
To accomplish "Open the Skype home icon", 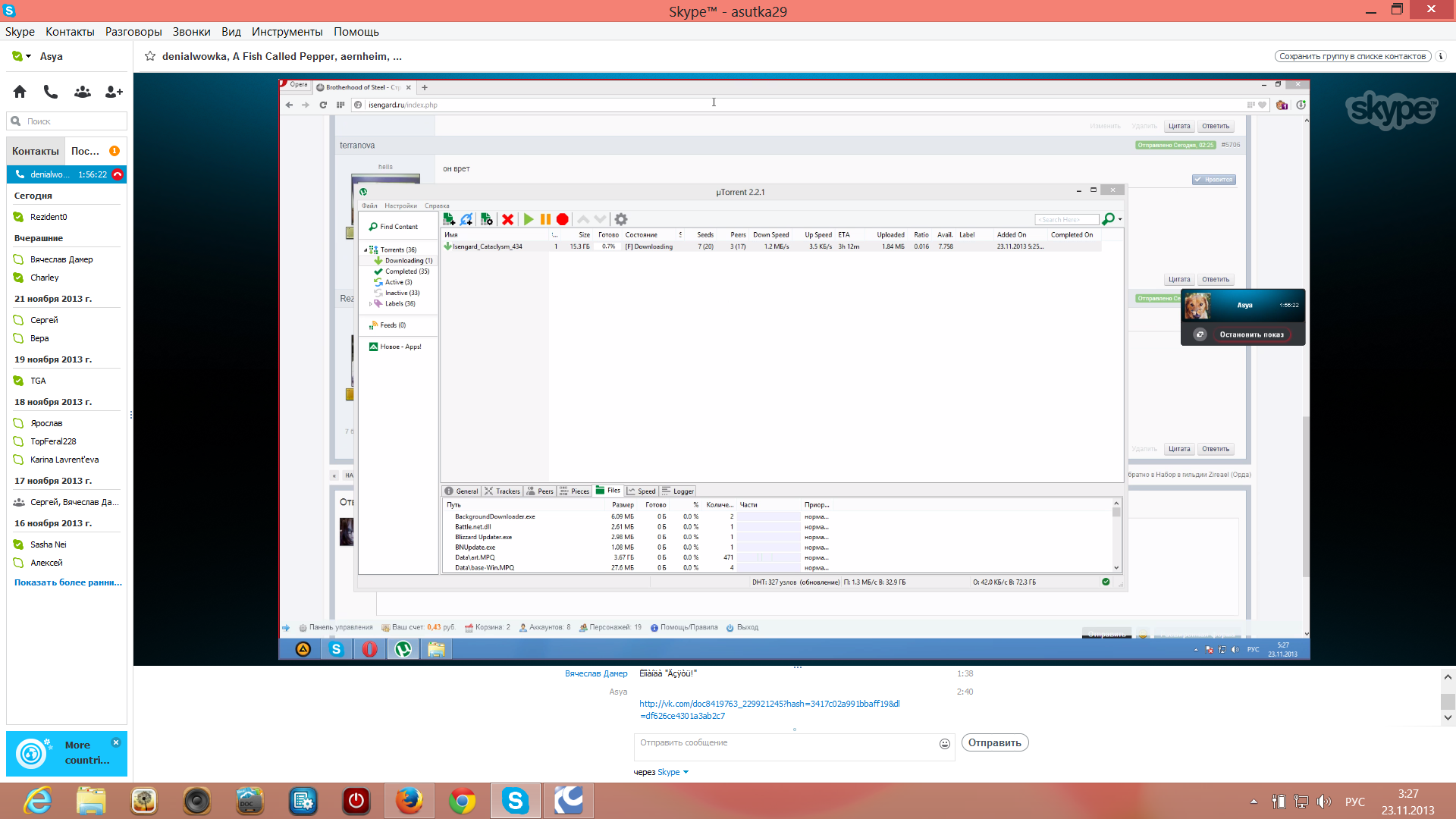I will [20, 92].
